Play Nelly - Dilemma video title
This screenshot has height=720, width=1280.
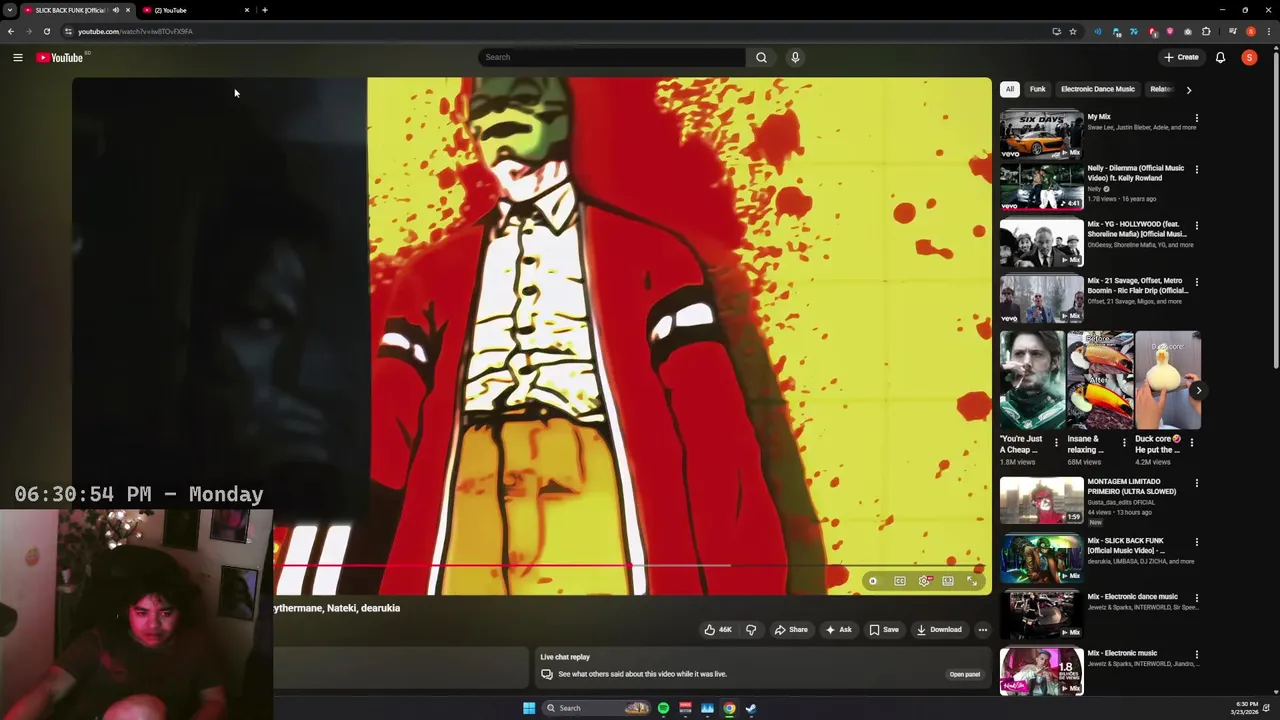pyautogui.click(x=1135, y=173)
